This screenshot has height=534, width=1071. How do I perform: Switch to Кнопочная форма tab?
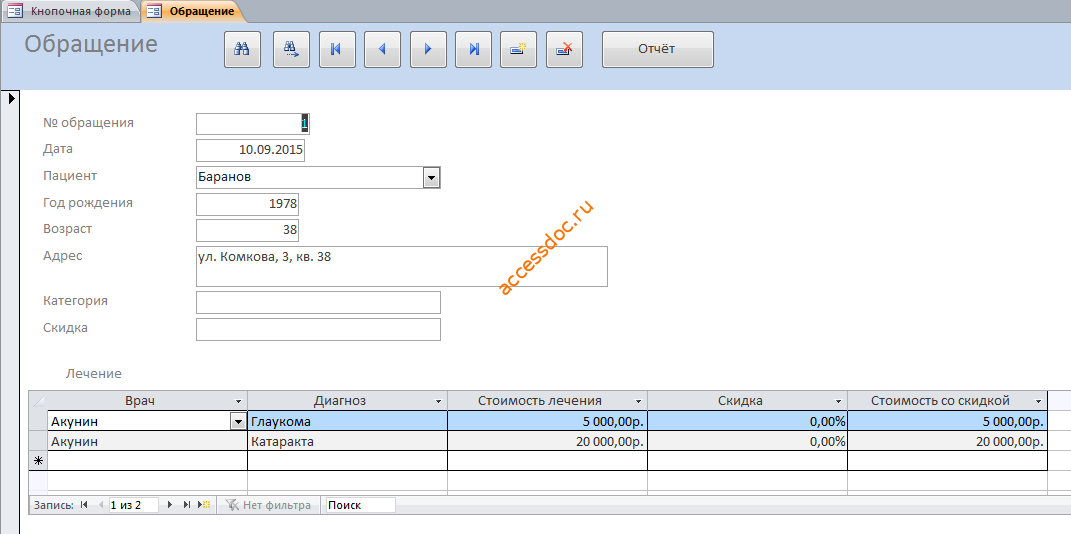tap(71, 11)
